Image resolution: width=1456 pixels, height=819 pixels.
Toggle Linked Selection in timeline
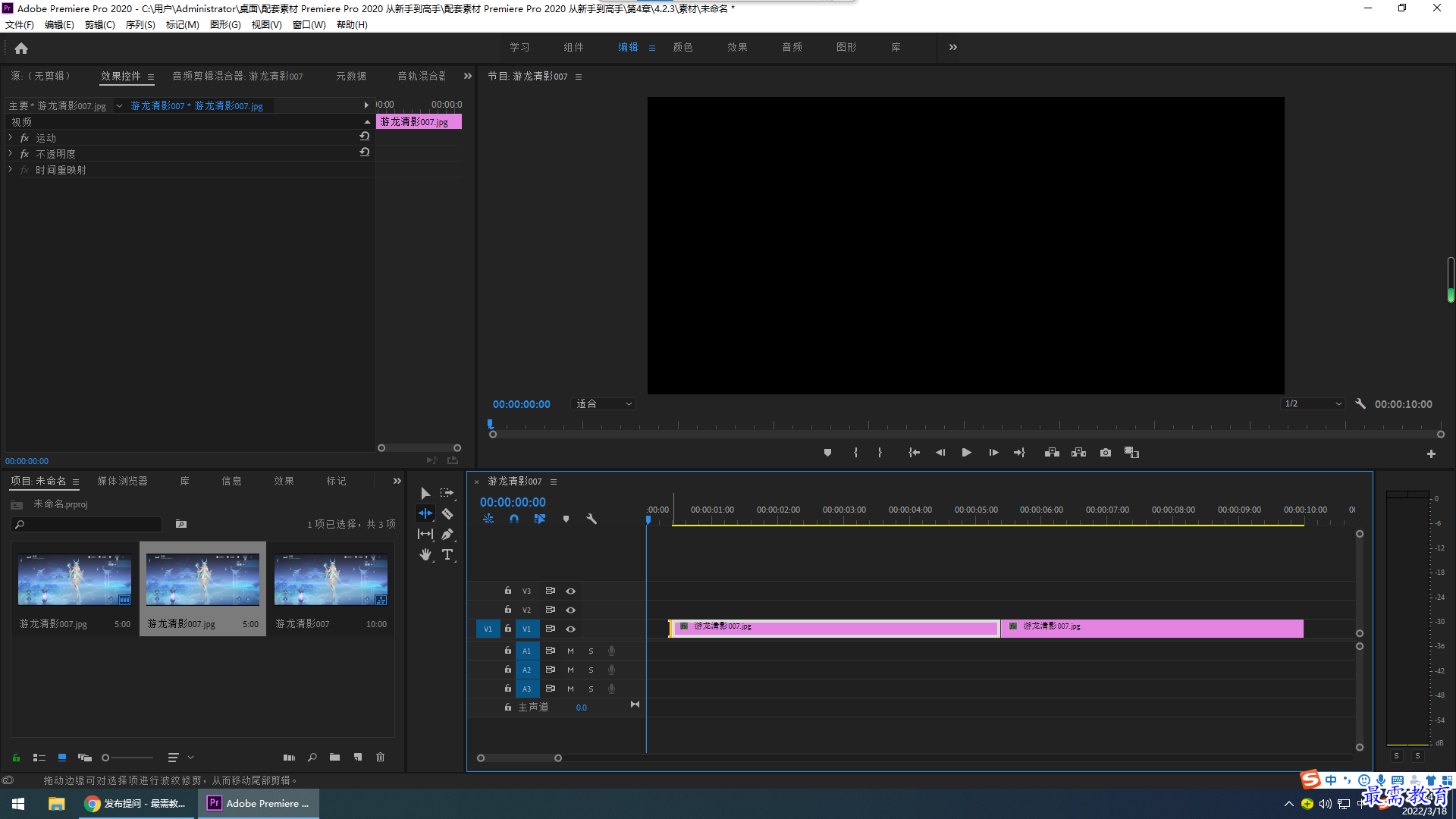pos(540,519)
